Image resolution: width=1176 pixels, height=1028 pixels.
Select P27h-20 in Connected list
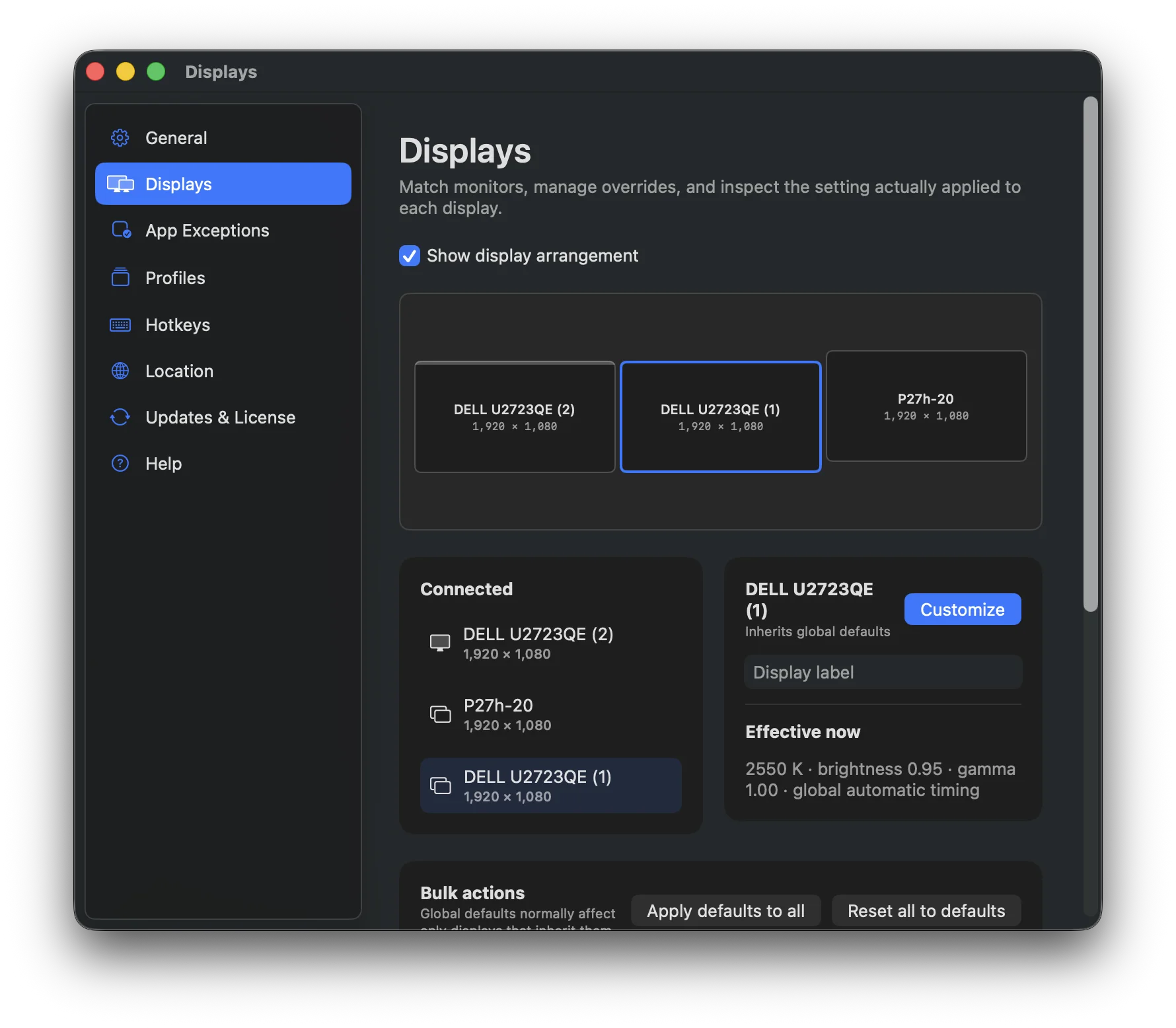coord(551,714)
